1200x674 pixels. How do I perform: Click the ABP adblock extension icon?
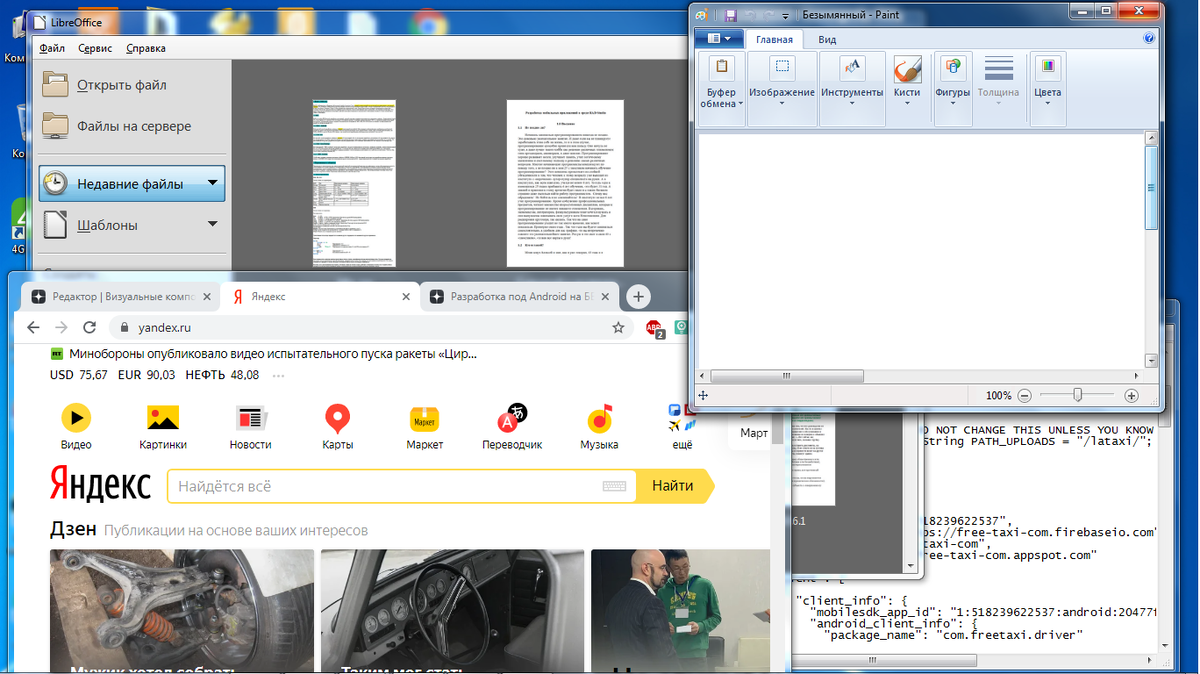655,327
